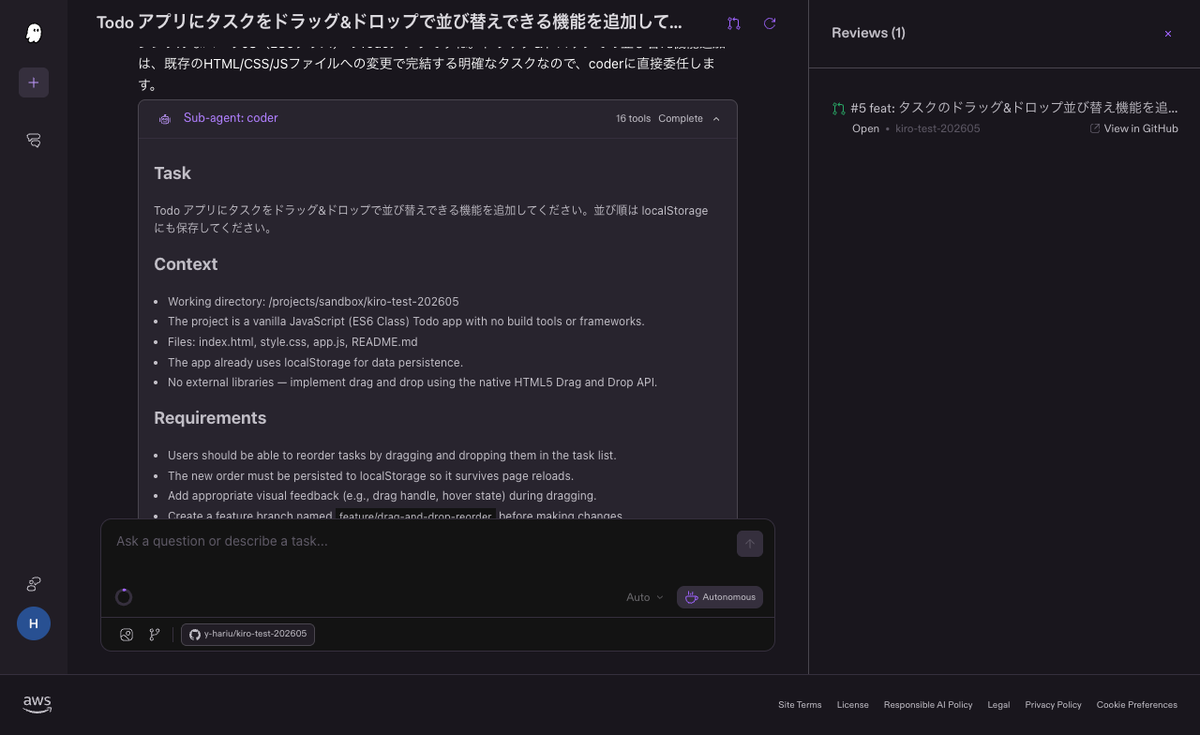Image resolution: width=1200 pixels, height=735 pixels.
Task: Click the Open status text
Action: point(865,128)
